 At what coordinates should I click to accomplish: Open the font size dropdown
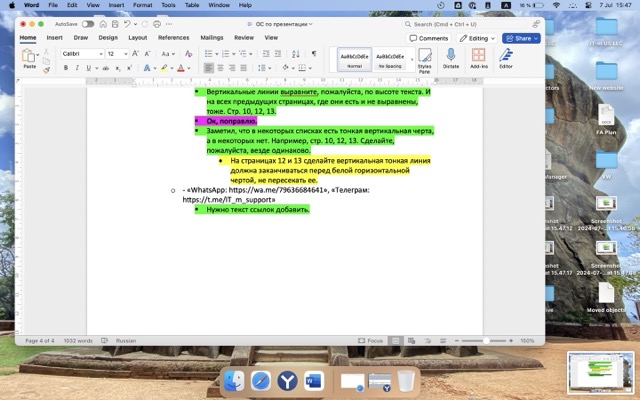116,53
